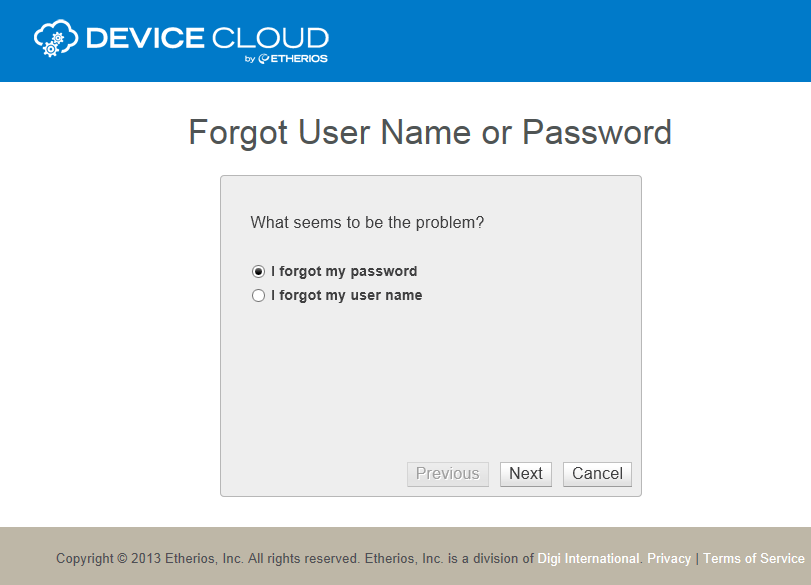Select the 'I forgot my user name' radio button

[x=258, y=295]
